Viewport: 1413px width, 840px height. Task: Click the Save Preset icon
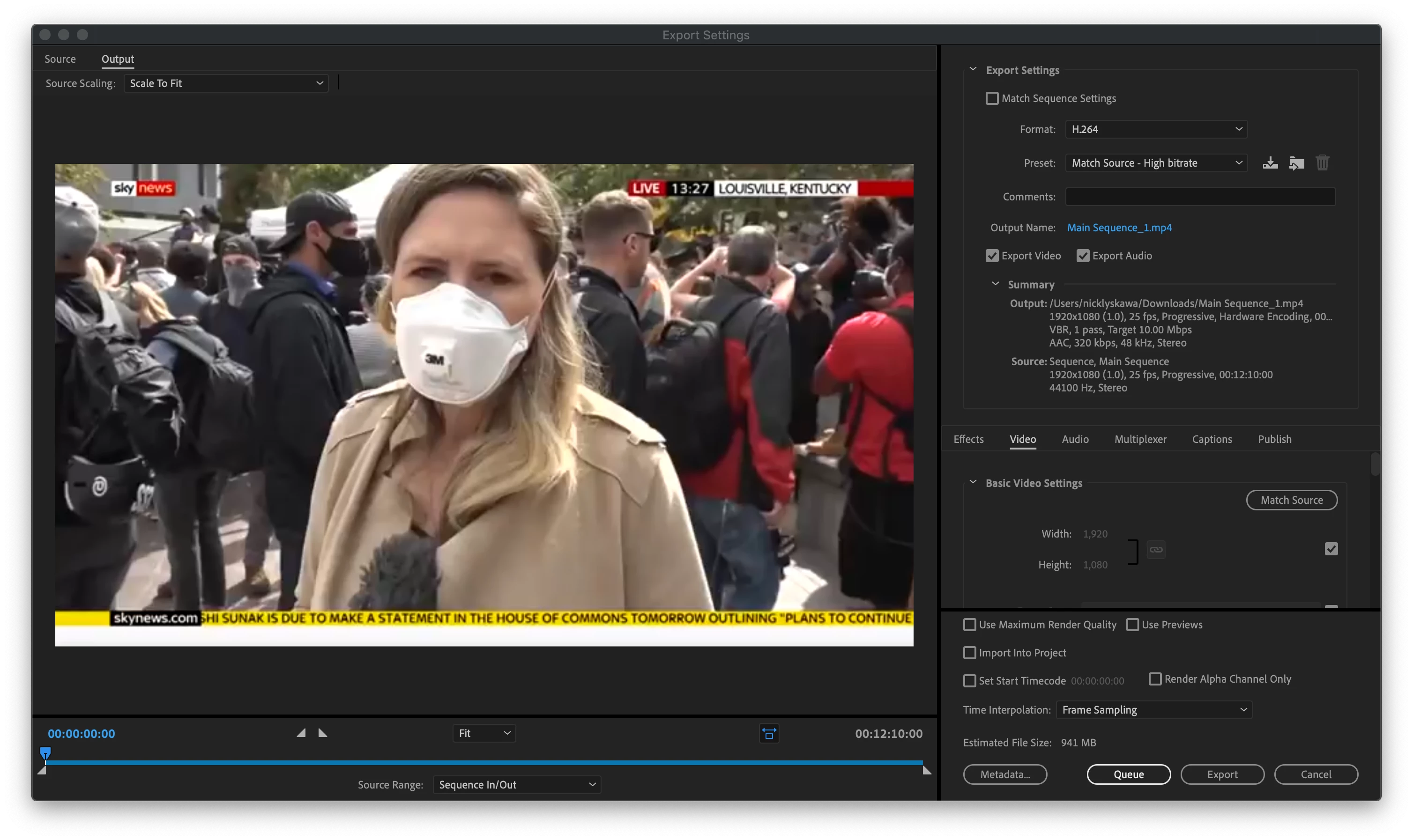pos(1270,163)
